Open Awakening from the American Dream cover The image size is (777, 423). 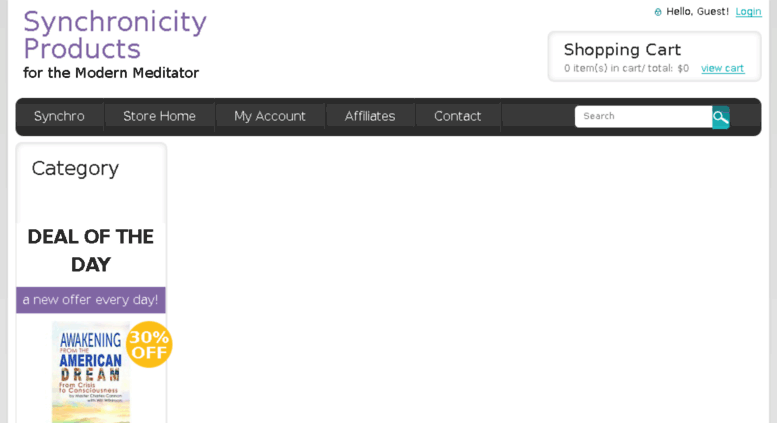coord(91,372)
